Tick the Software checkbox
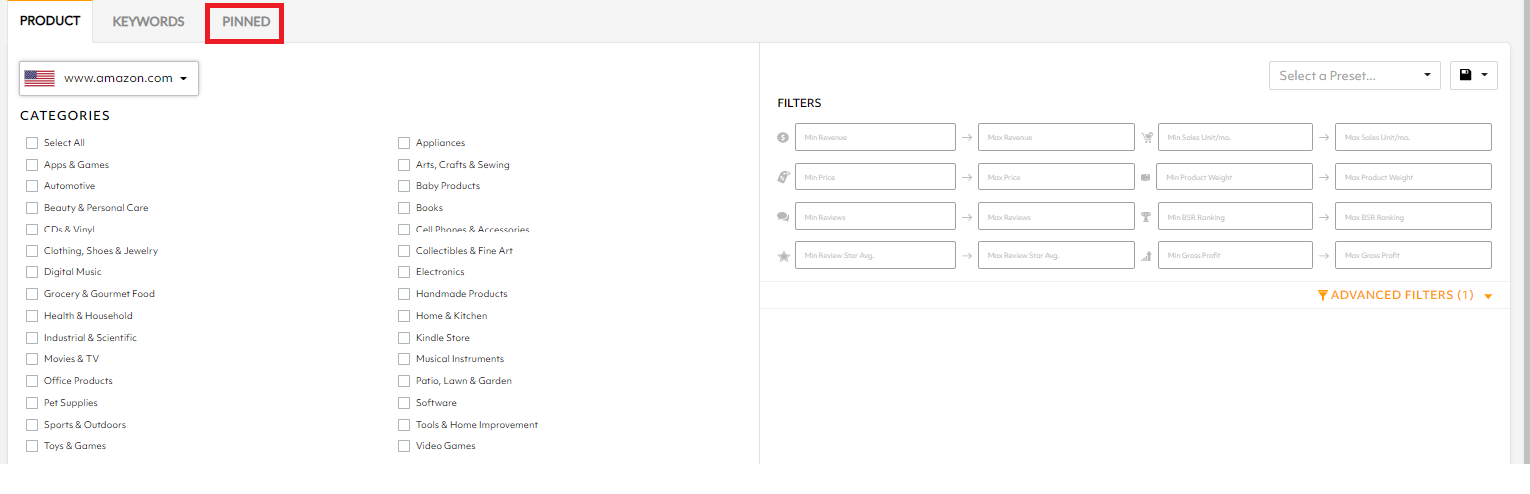 coord(404,403)
